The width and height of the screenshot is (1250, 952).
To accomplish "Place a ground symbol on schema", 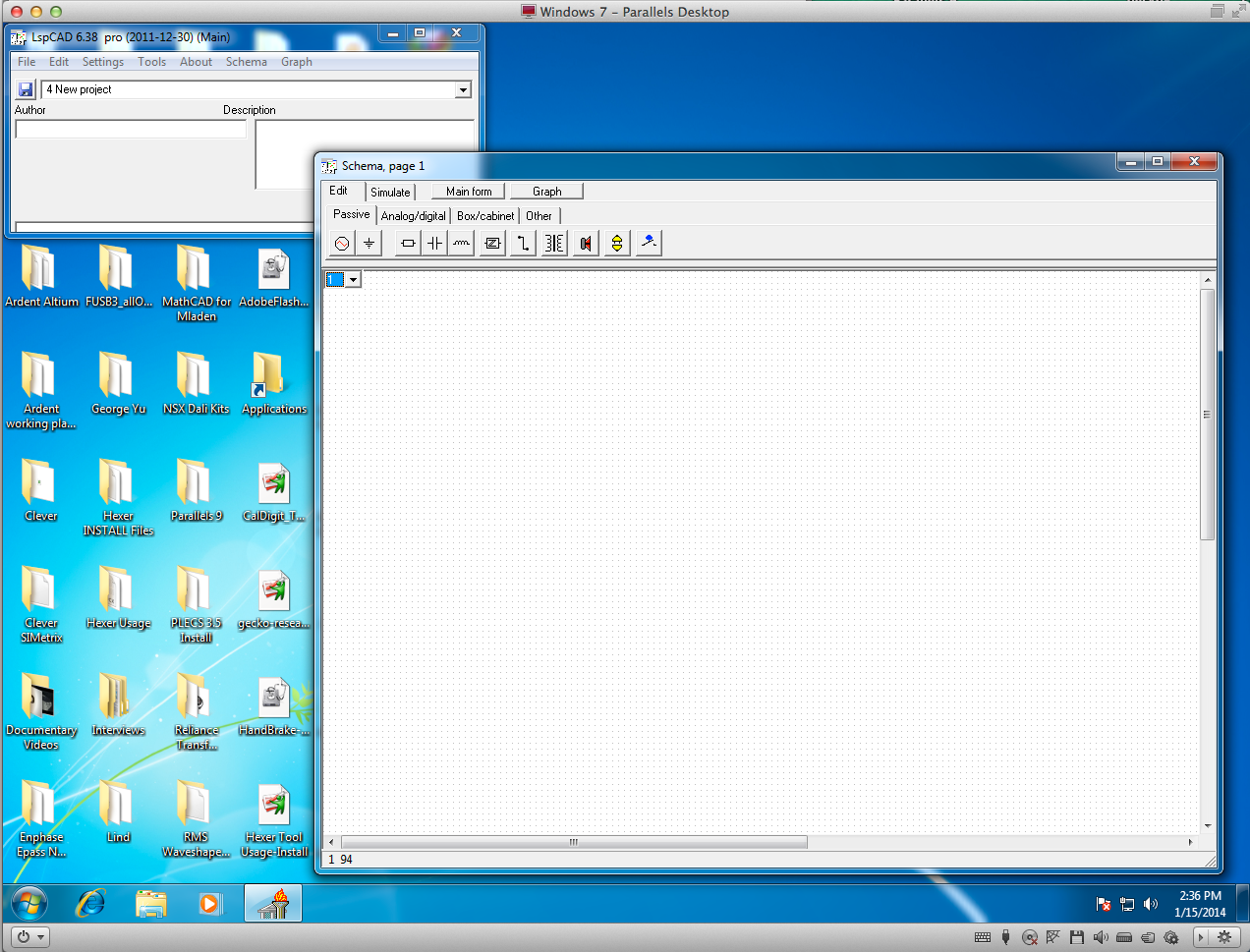I will click(369, 243).
